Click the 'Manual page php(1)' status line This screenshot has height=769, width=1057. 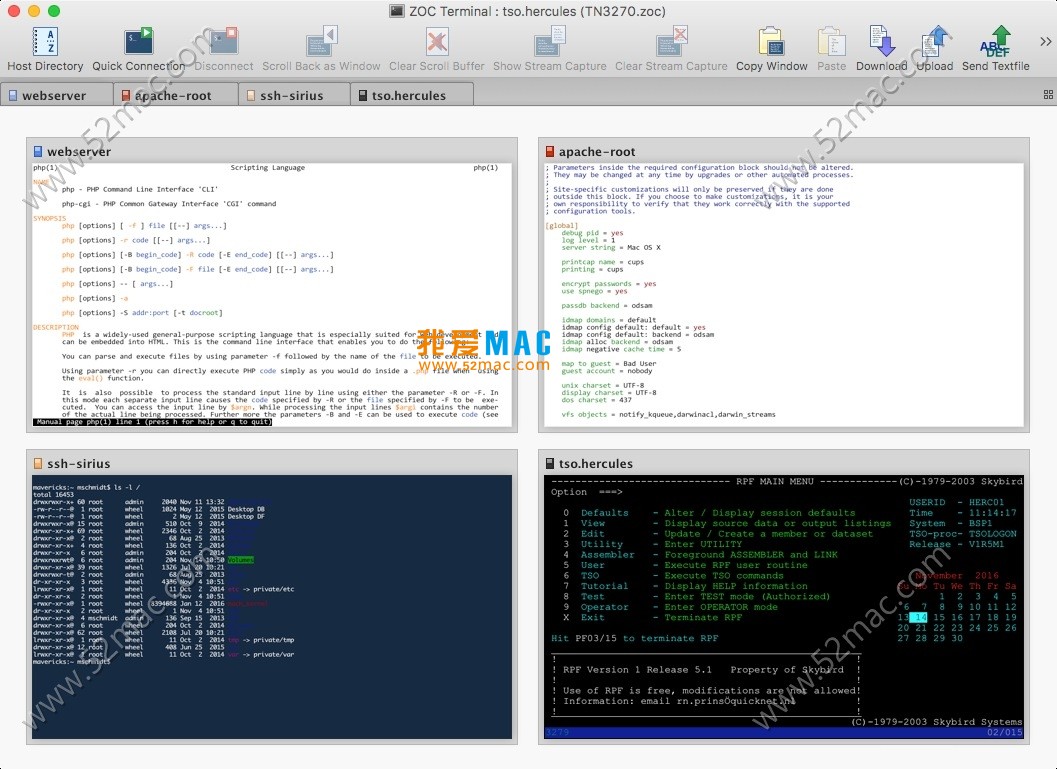(152, 422)
